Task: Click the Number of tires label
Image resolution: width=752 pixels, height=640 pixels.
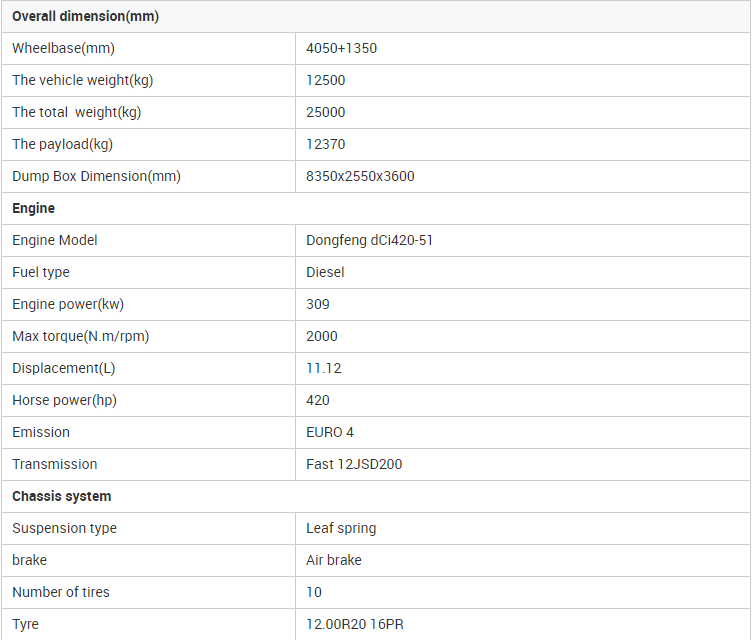Action: (x=61, y=592)
